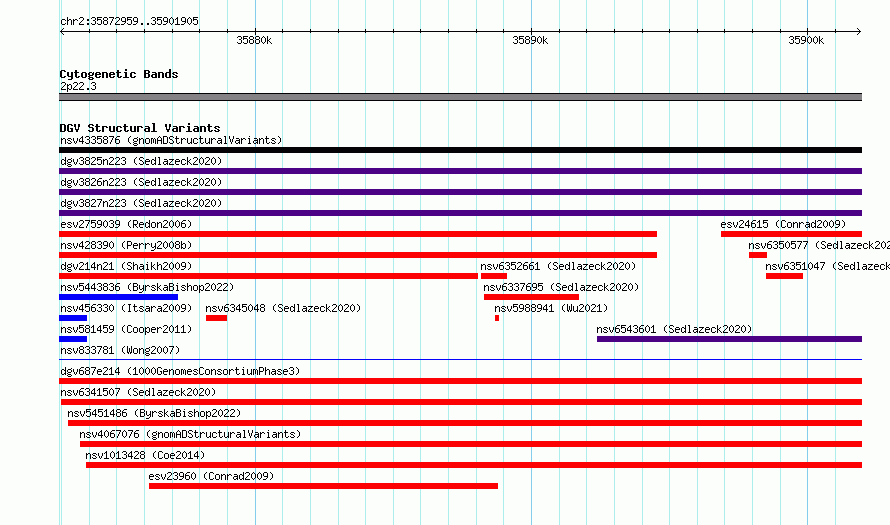Open nsv6337695 Sedlazeck2020 label
The image size is (890, 525).
561,287
